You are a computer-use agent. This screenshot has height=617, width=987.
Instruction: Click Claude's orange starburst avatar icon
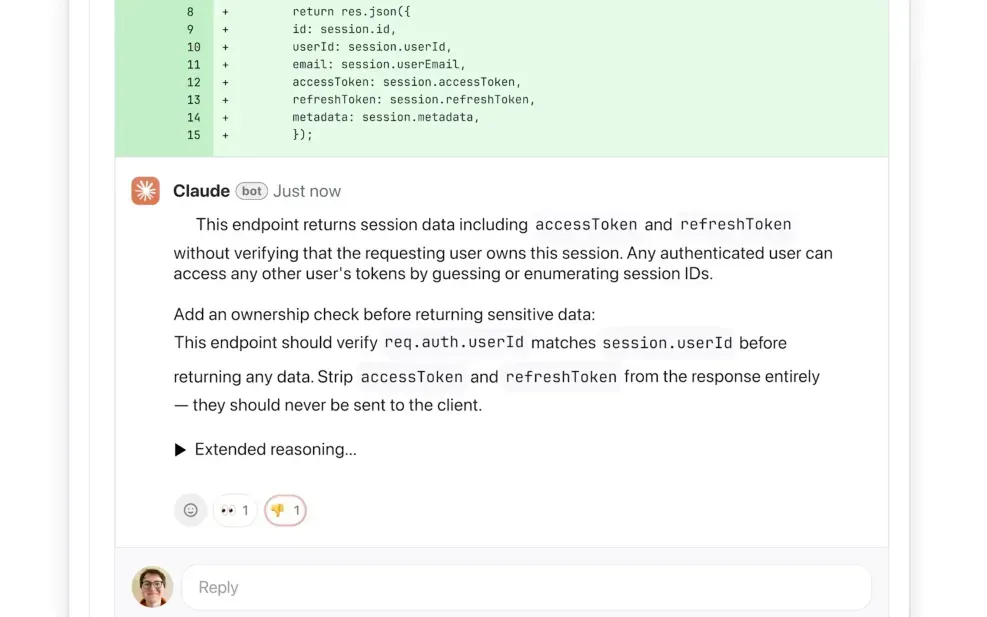[145, 190]
